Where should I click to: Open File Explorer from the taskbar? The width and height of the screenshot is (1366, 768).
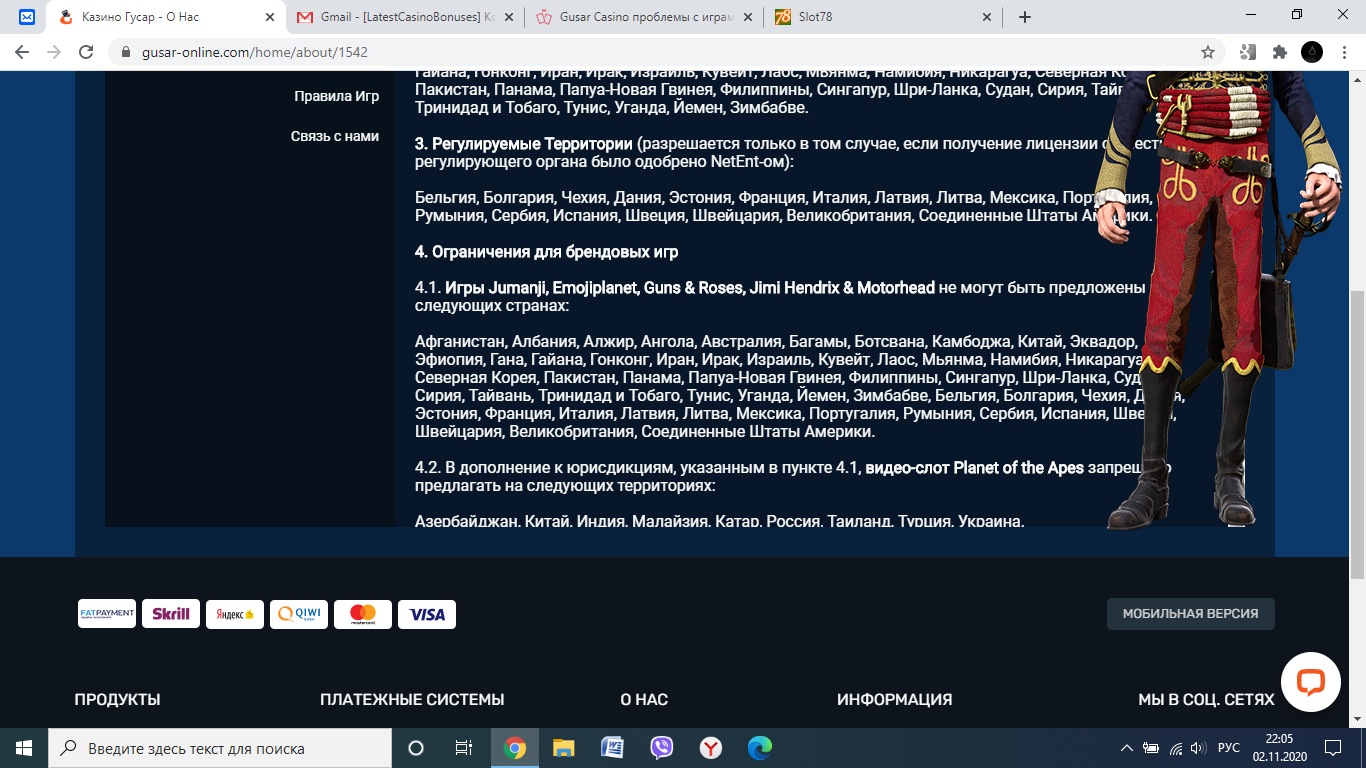click(564, 748)
